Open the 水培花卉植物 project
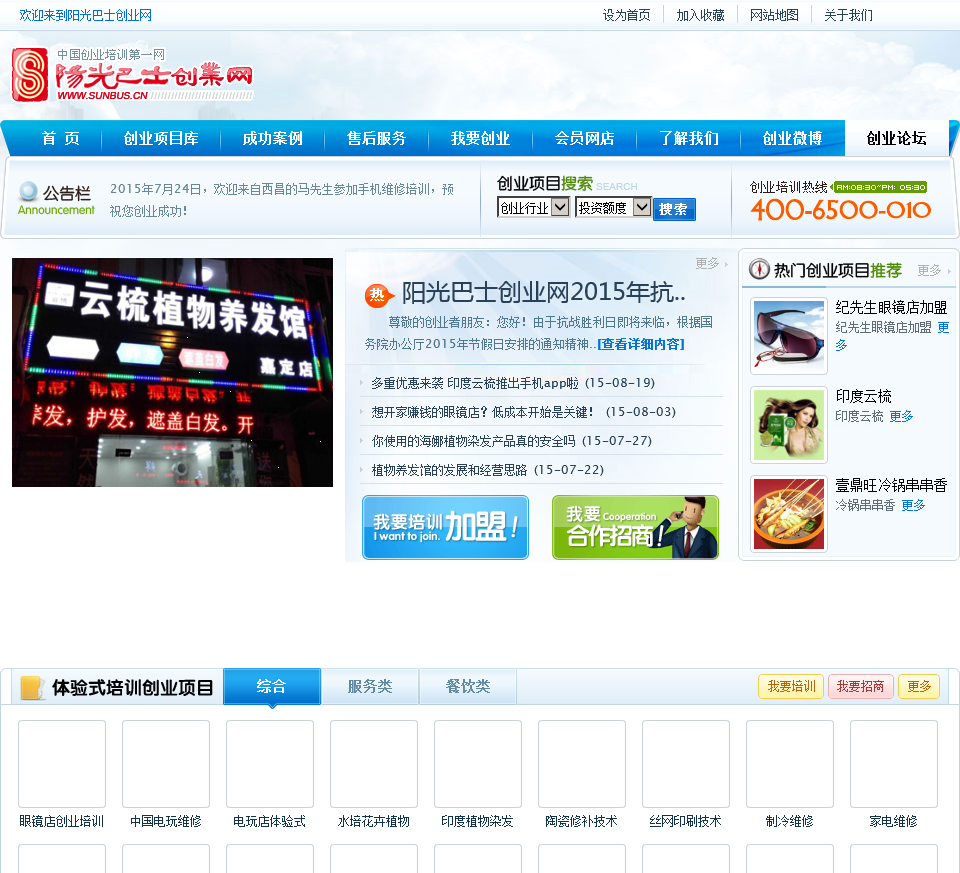This screenshot has width=960, height=873. tap(374, 821)
